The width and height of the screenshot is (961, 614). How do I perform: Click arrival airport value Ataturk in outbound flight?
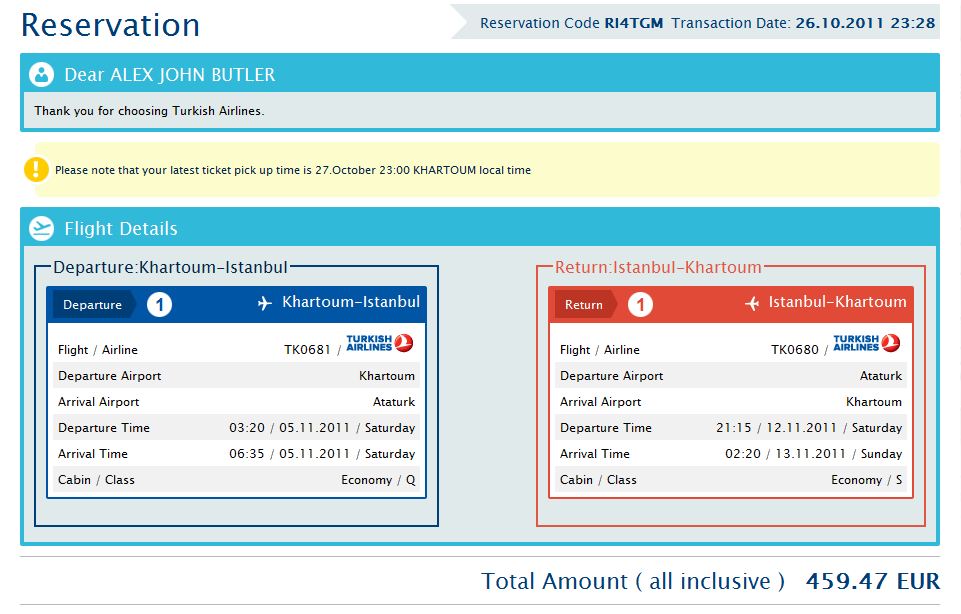394,402
